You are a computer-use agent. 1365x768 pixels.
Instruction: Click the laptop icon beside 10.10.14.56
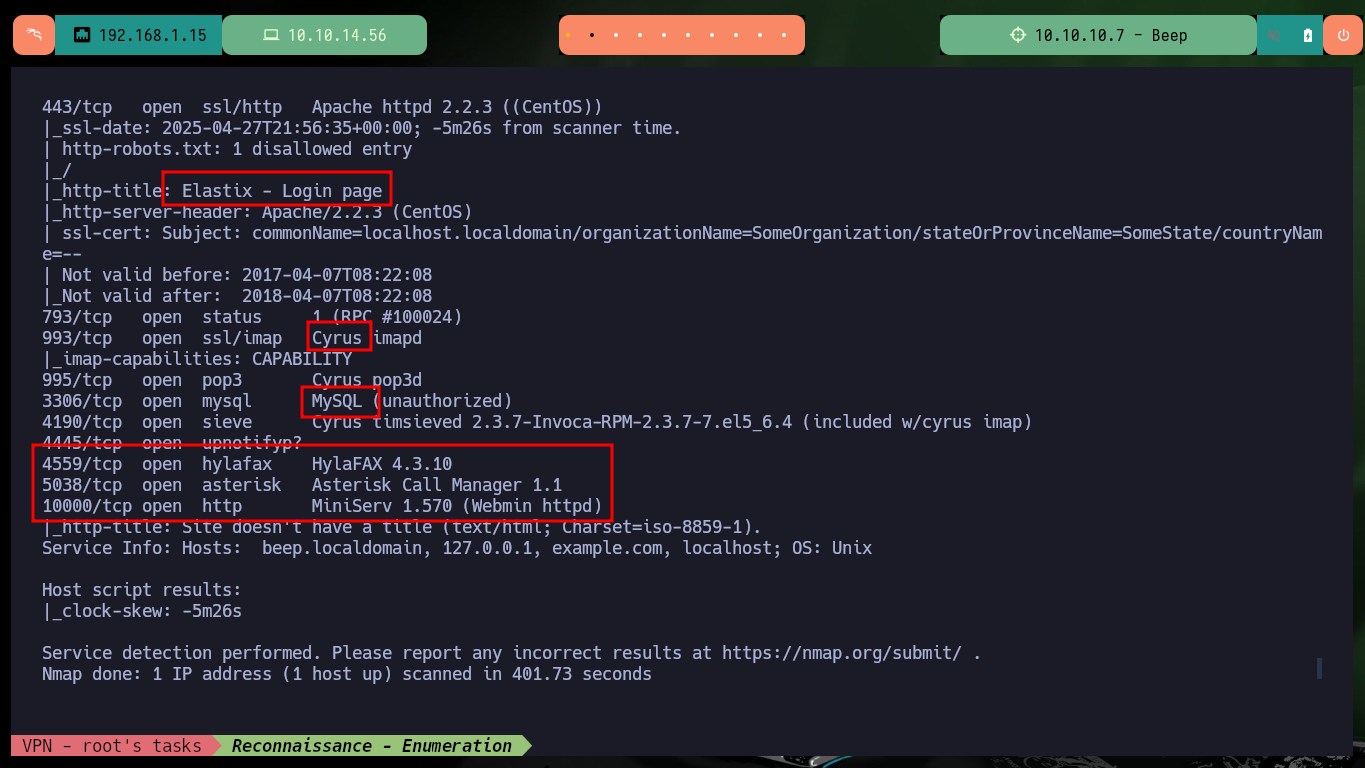point(270,35)
